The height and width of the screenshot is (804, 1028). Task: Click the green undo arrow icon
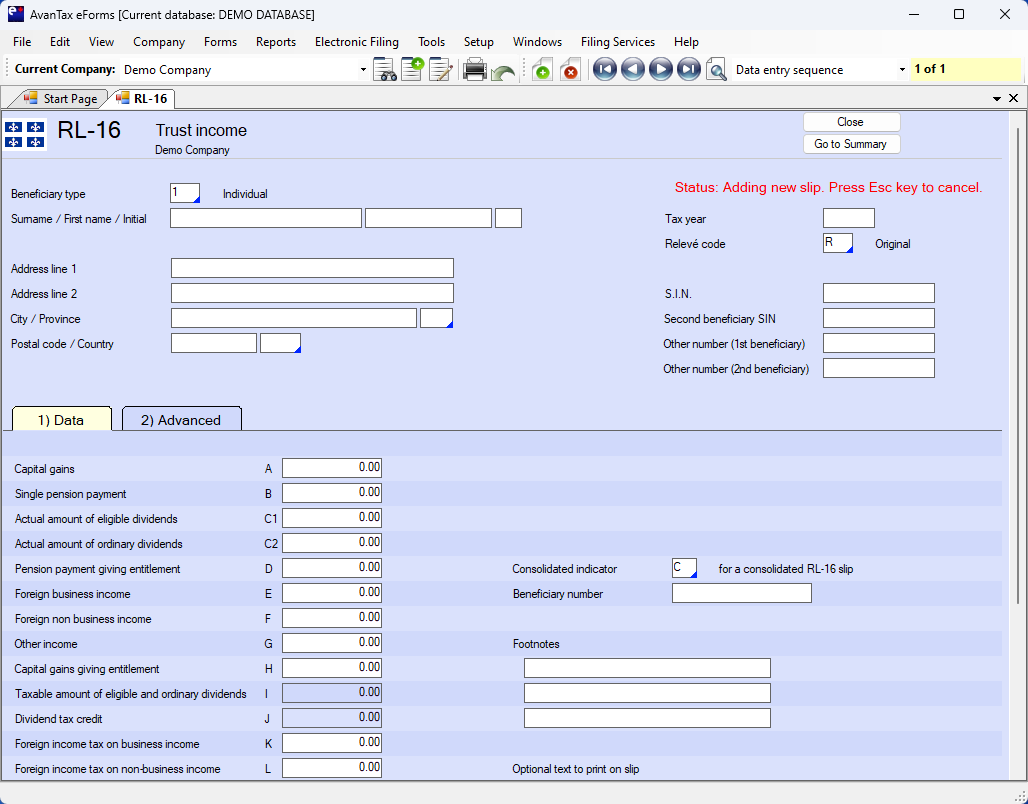pos(503,72)
